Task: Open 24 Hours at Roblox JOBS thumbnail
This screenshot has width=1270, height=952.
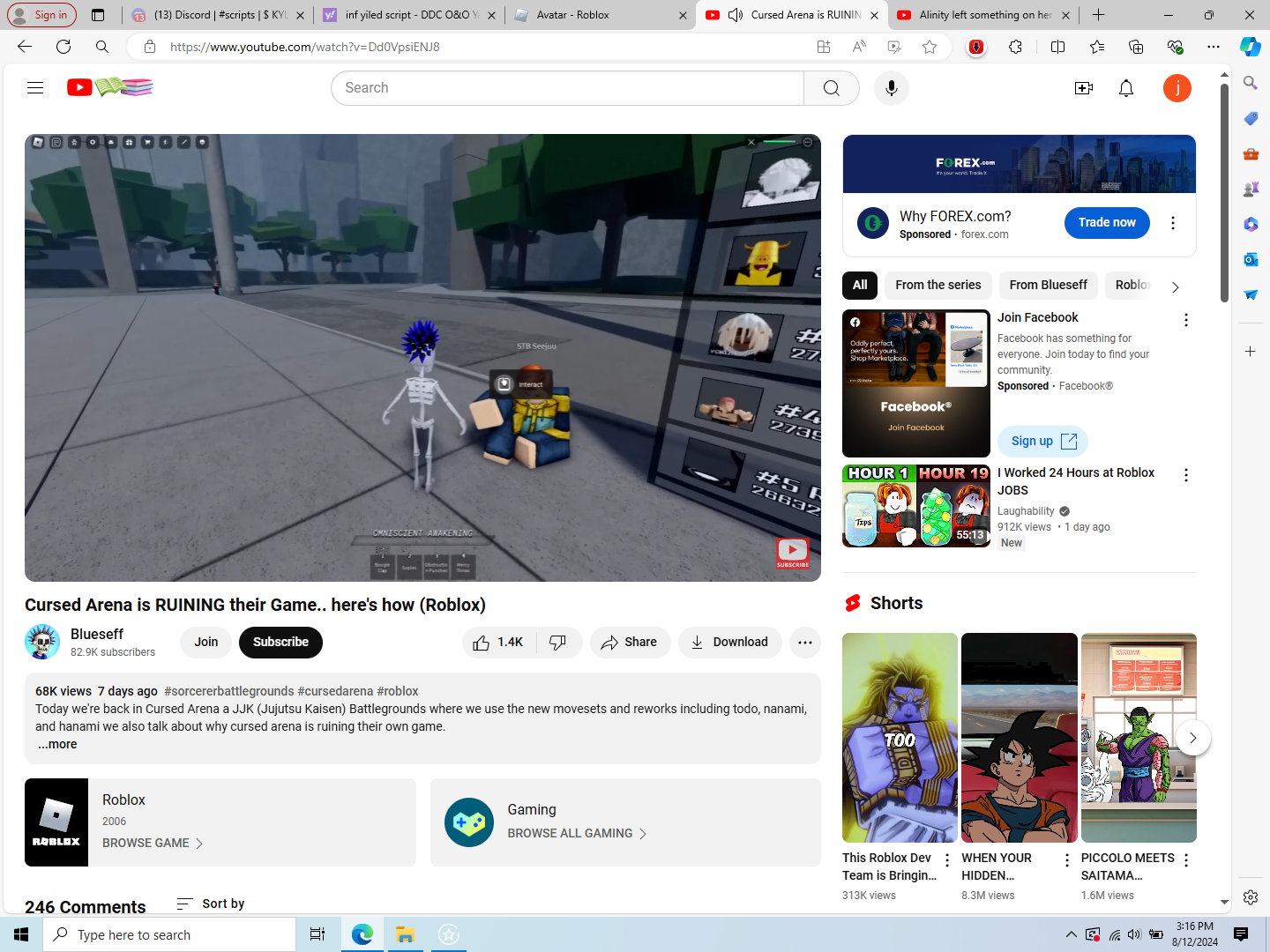Action: 916,506
